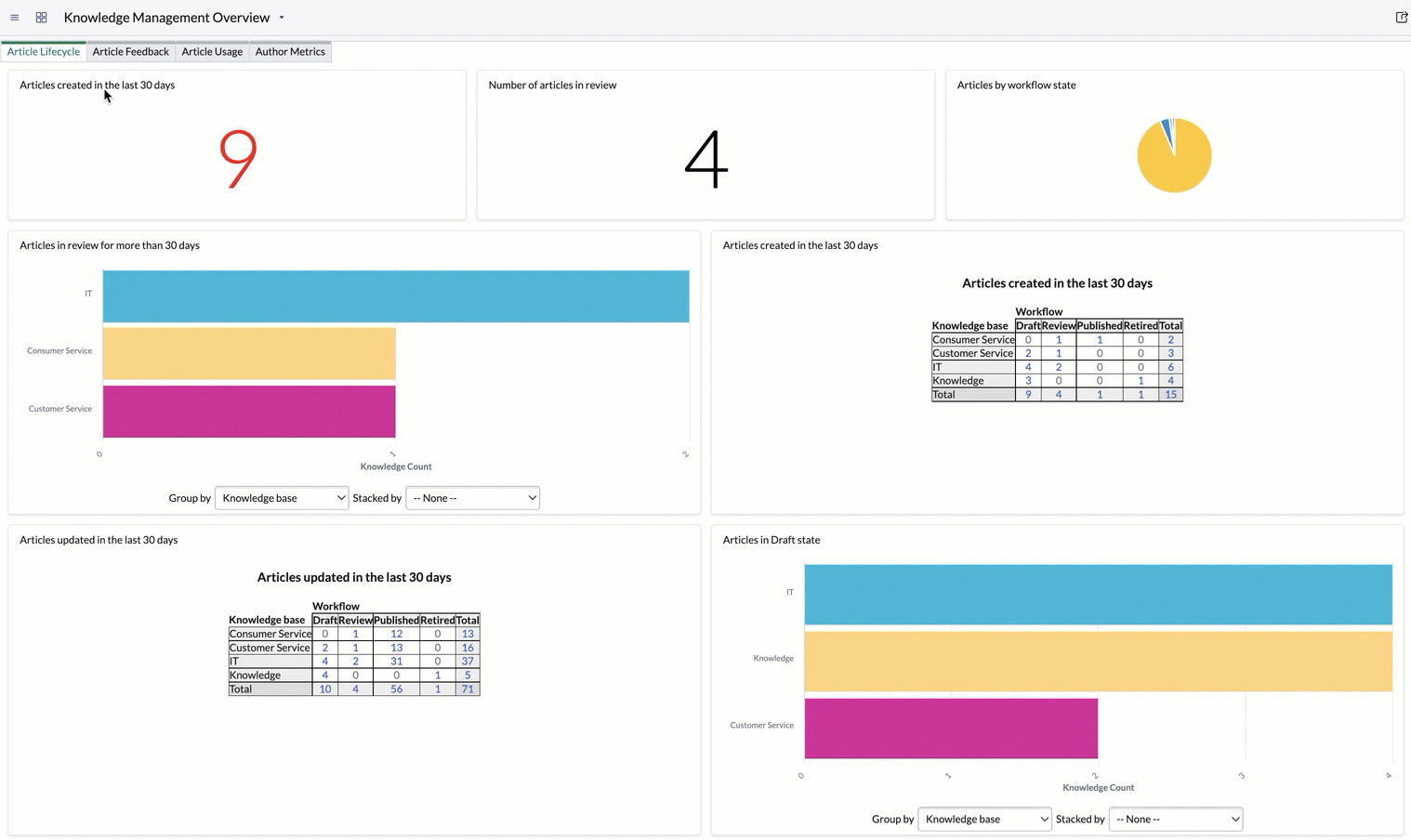Screen dimensions: 1411x840
Task: Click the Retired column header in created table
Action: [x=1141, y=326]
